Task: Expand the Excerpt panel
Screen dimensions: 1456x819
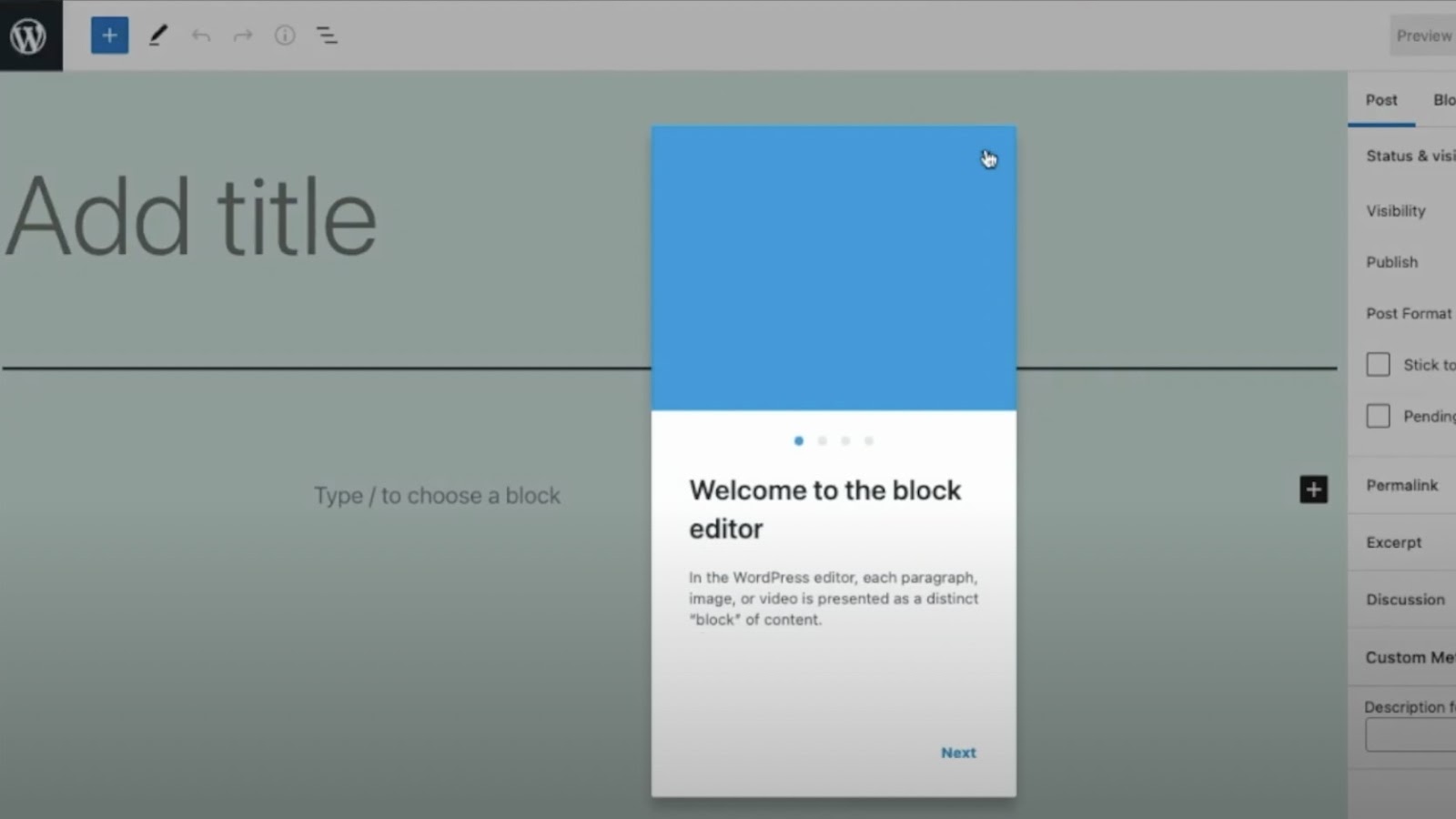Action: (x=1402, y=542)
